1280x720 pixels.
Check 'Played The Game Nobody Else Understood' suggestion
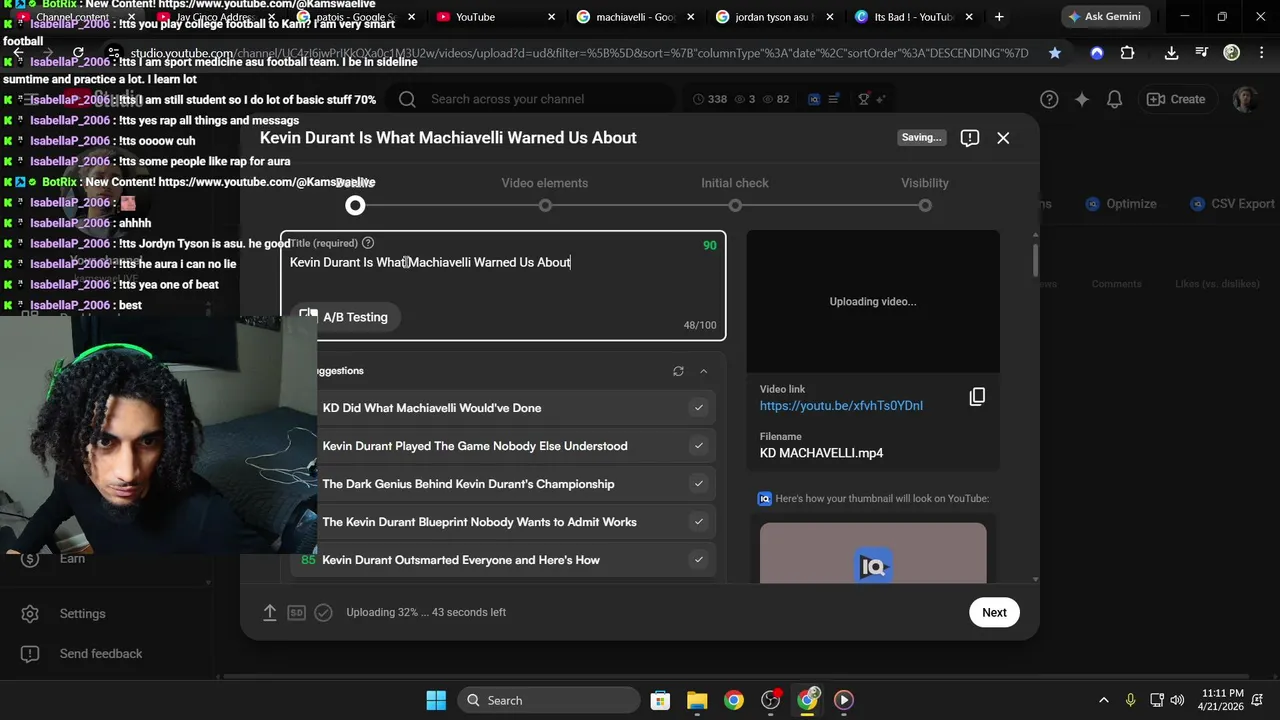click(699, 446)
